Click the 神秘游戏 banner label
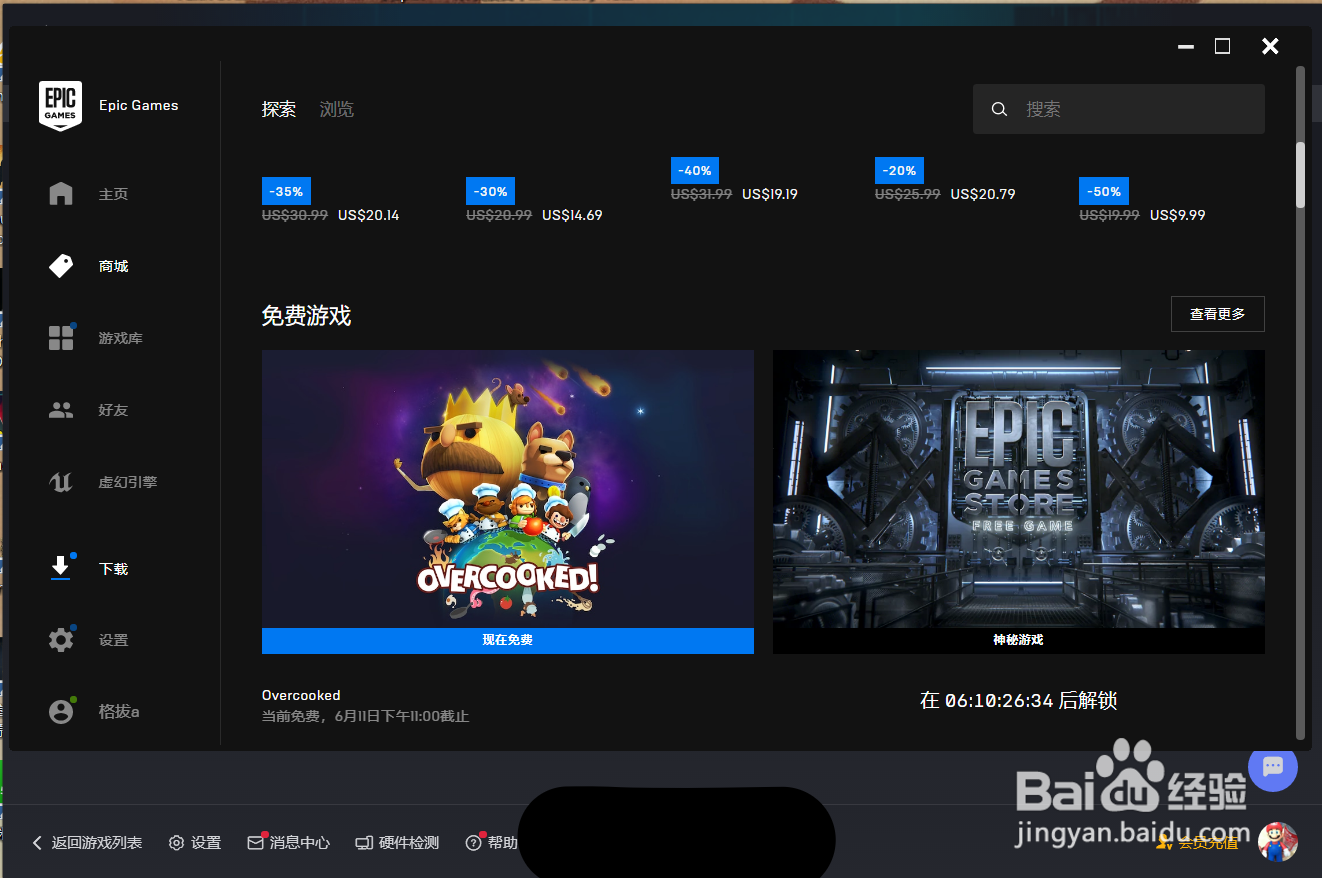 (x=1018, y=640)
